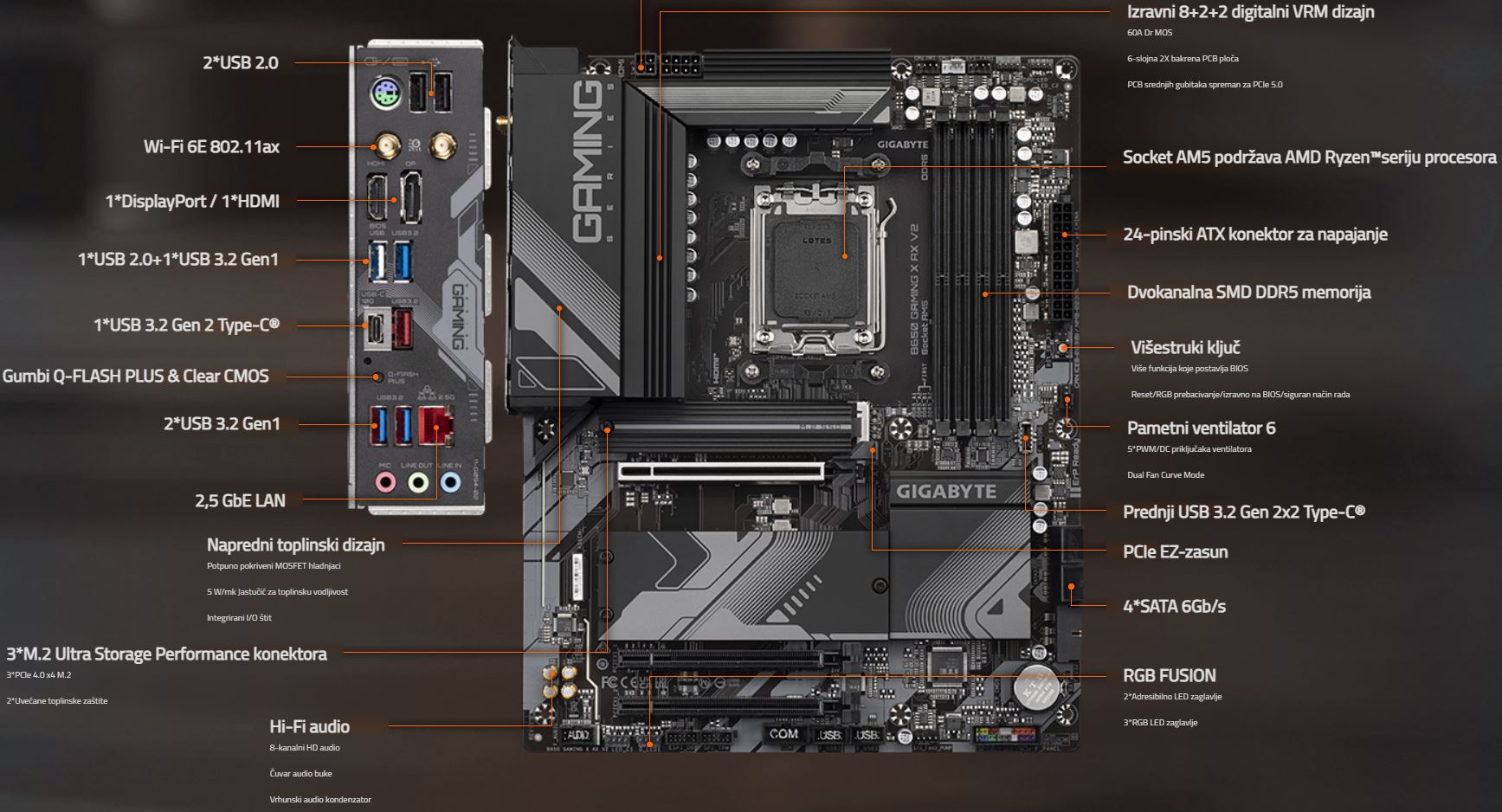Click the "Napredni toplinski dizajn" heading

pyautogui.click(x=295, y=545)
